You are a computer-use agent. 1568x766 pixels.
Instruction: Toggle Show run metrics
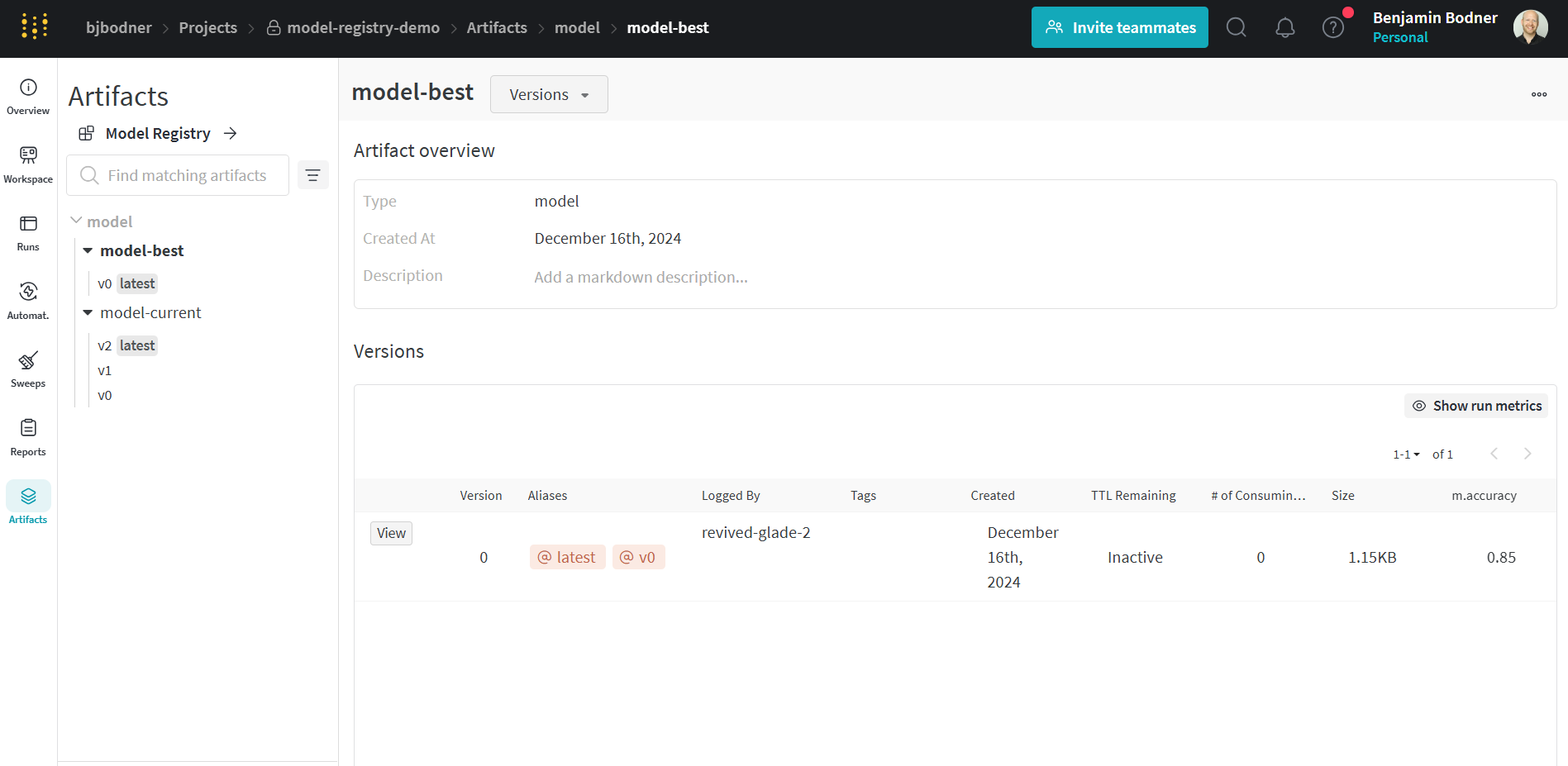coord(1476,406)
